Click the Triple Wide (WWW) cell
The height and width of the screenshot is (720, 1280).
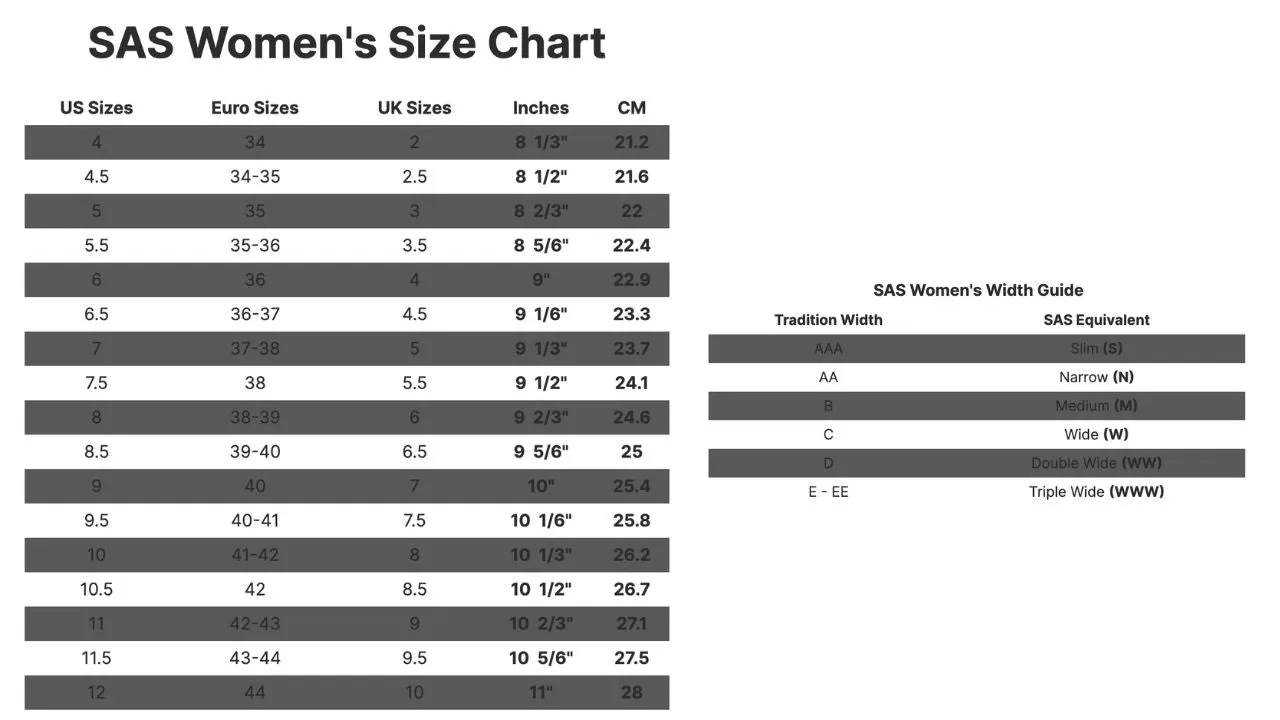pos(1096,492)
